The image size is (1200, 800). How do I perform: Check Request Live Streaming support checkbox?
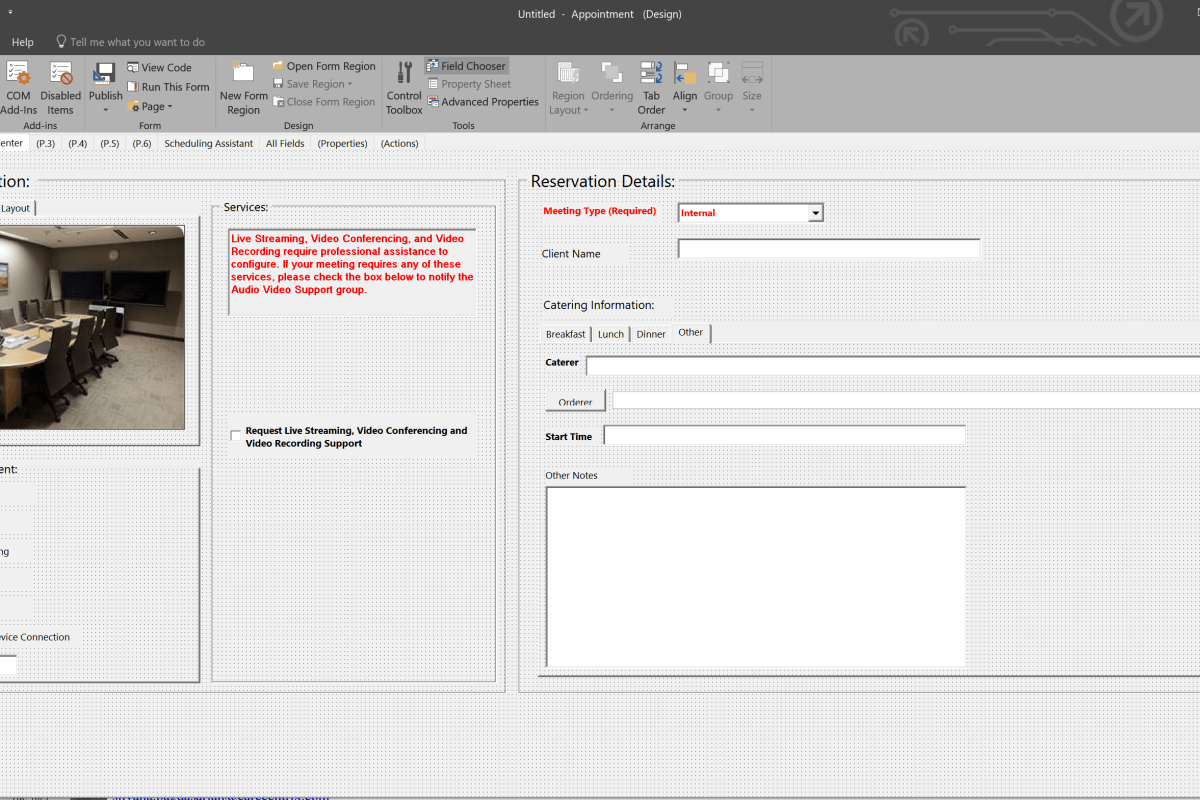click(236, 436)
